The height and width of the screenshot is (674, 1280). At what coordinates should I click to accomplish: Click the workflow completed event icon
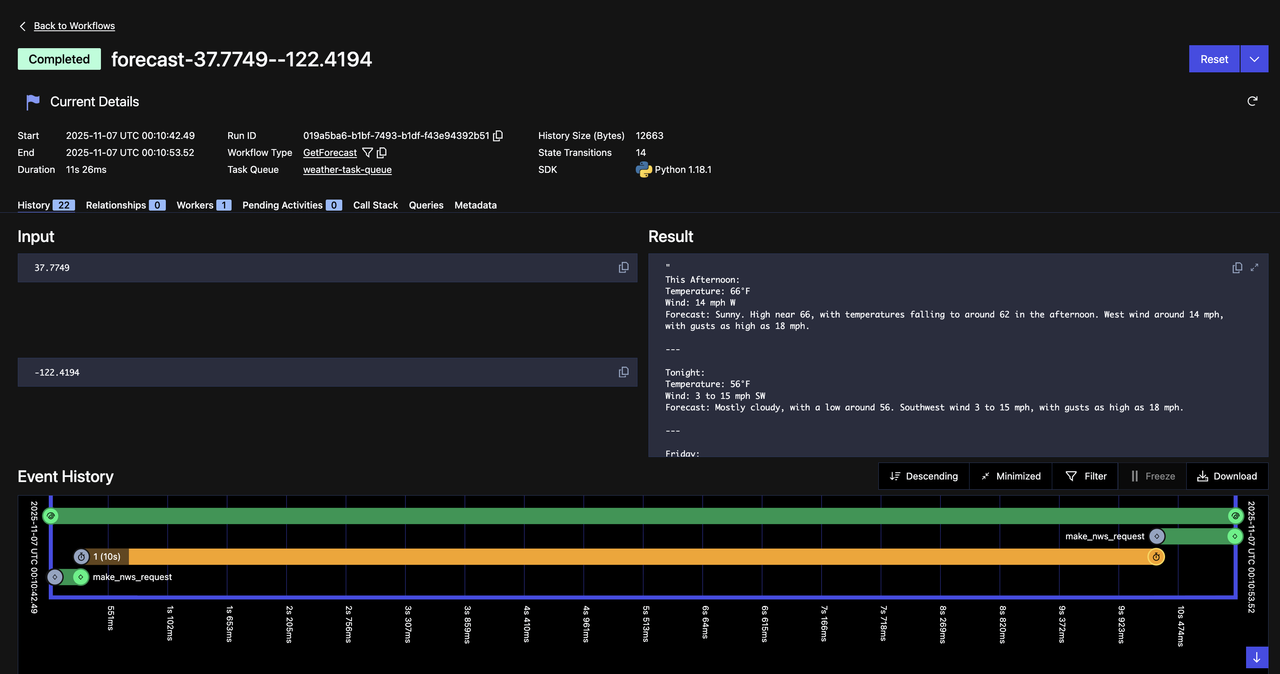pos(1235,516)
